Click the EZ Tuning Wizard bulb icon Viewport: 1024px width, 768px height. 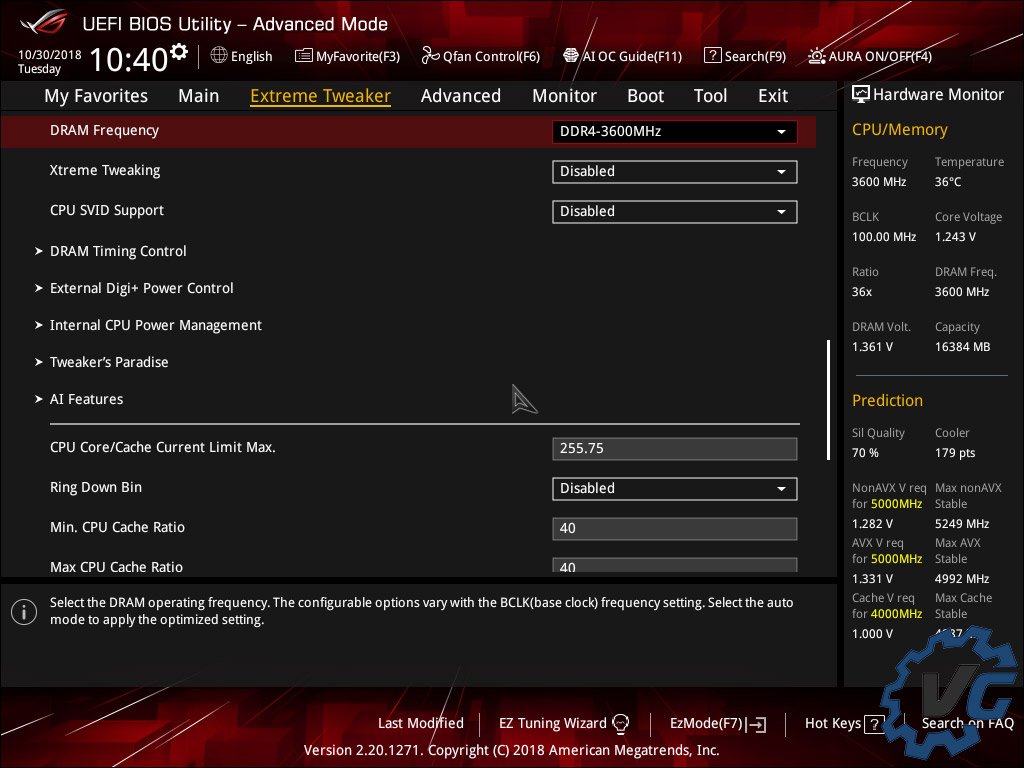[x=620, y=723]
